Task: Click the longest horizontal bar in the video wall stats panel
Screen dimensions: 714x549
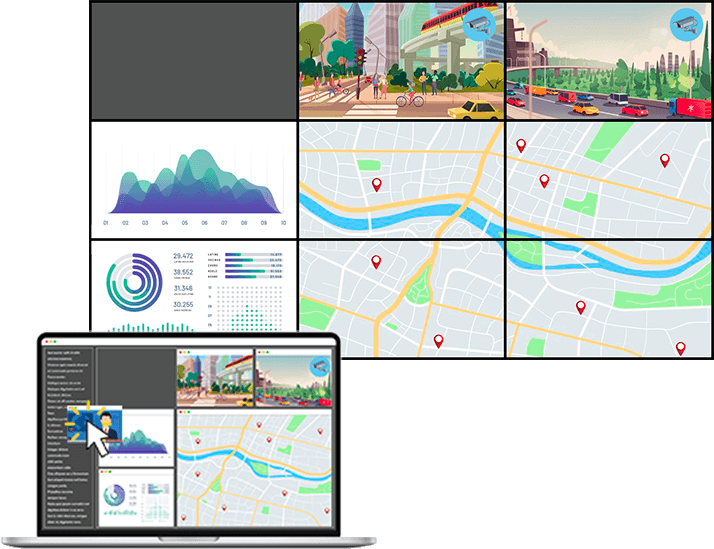Action: [245, 271]
